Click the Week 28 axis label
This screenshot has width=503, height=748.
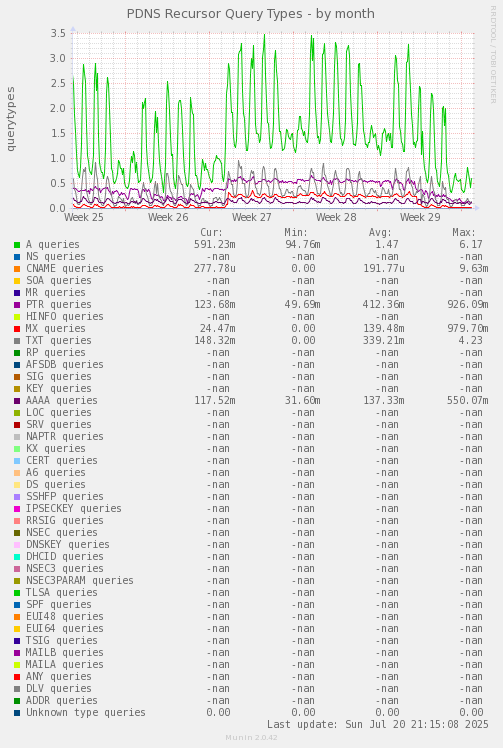pyautogui.click(x=336, y=217)
